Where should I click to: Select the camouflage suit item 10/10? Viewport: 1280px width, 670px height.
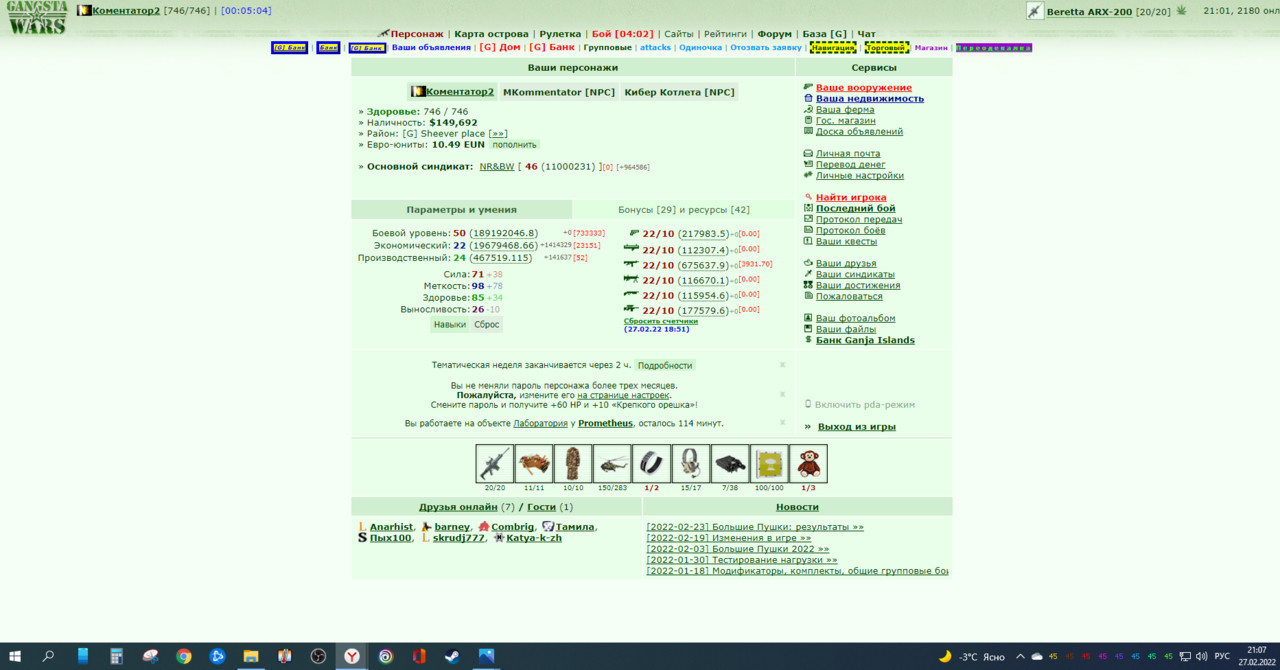[573, 464]
